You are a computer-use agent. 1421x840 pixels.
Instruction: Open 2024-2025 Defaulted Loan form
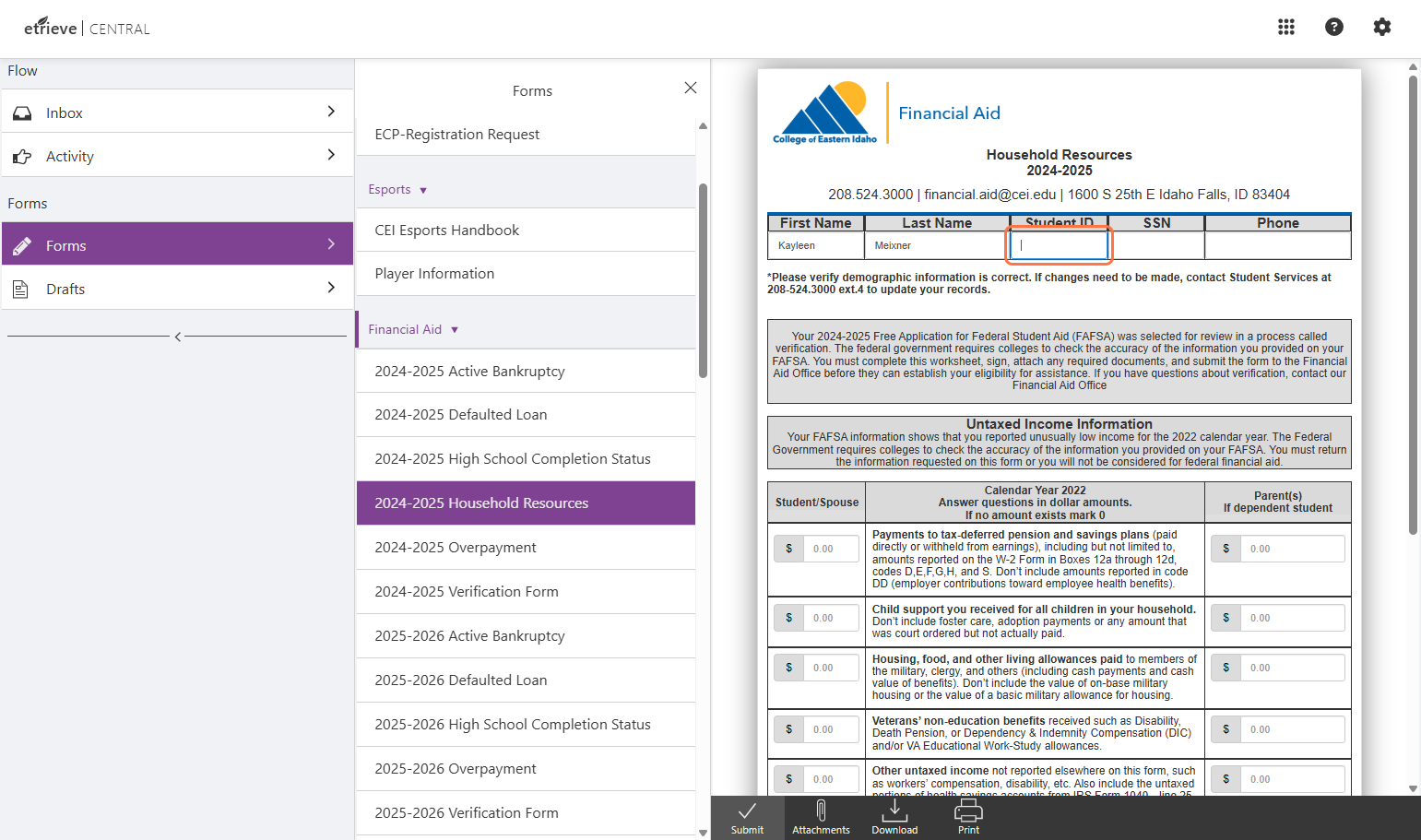(x=526, y=415)
